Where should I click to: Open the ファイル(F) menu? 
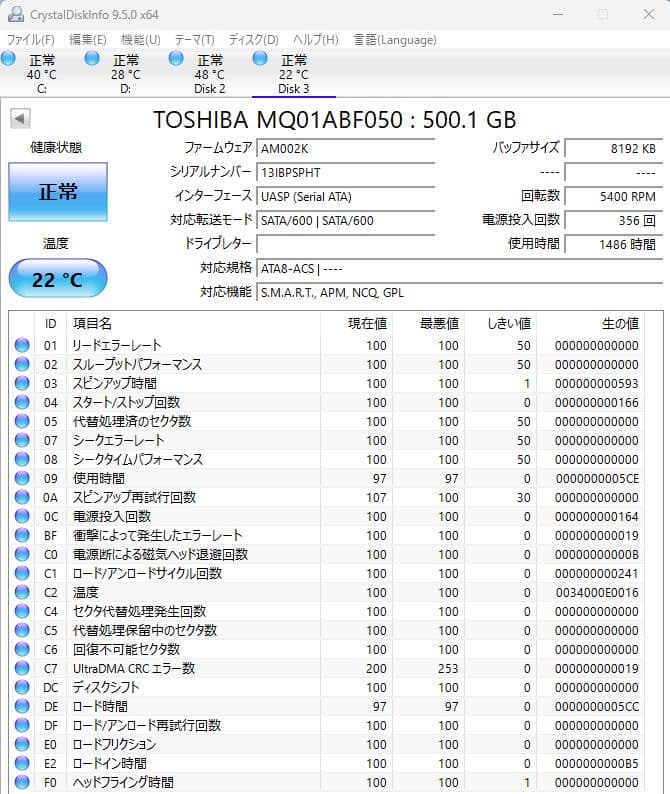[30, 39]
